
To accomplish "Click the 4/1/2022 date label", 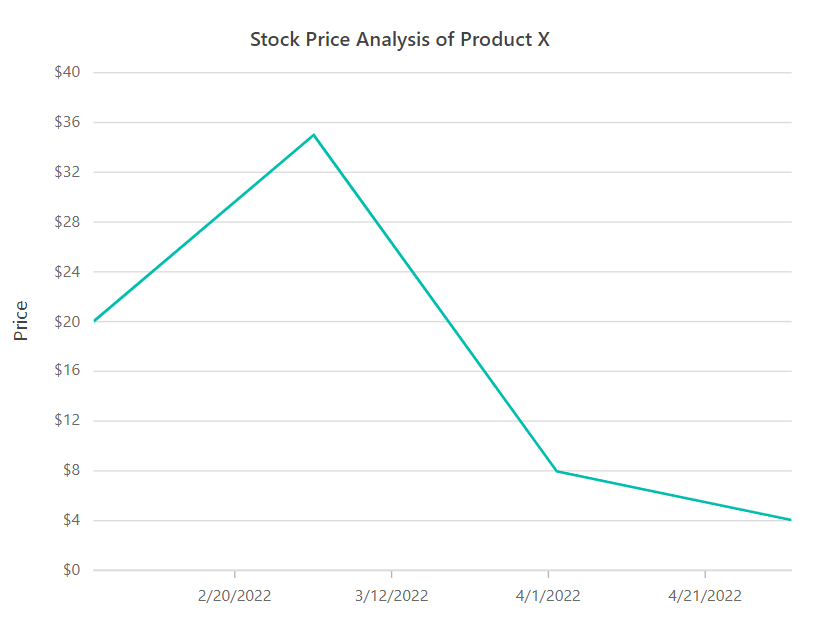I will click(x=548, y=596).
